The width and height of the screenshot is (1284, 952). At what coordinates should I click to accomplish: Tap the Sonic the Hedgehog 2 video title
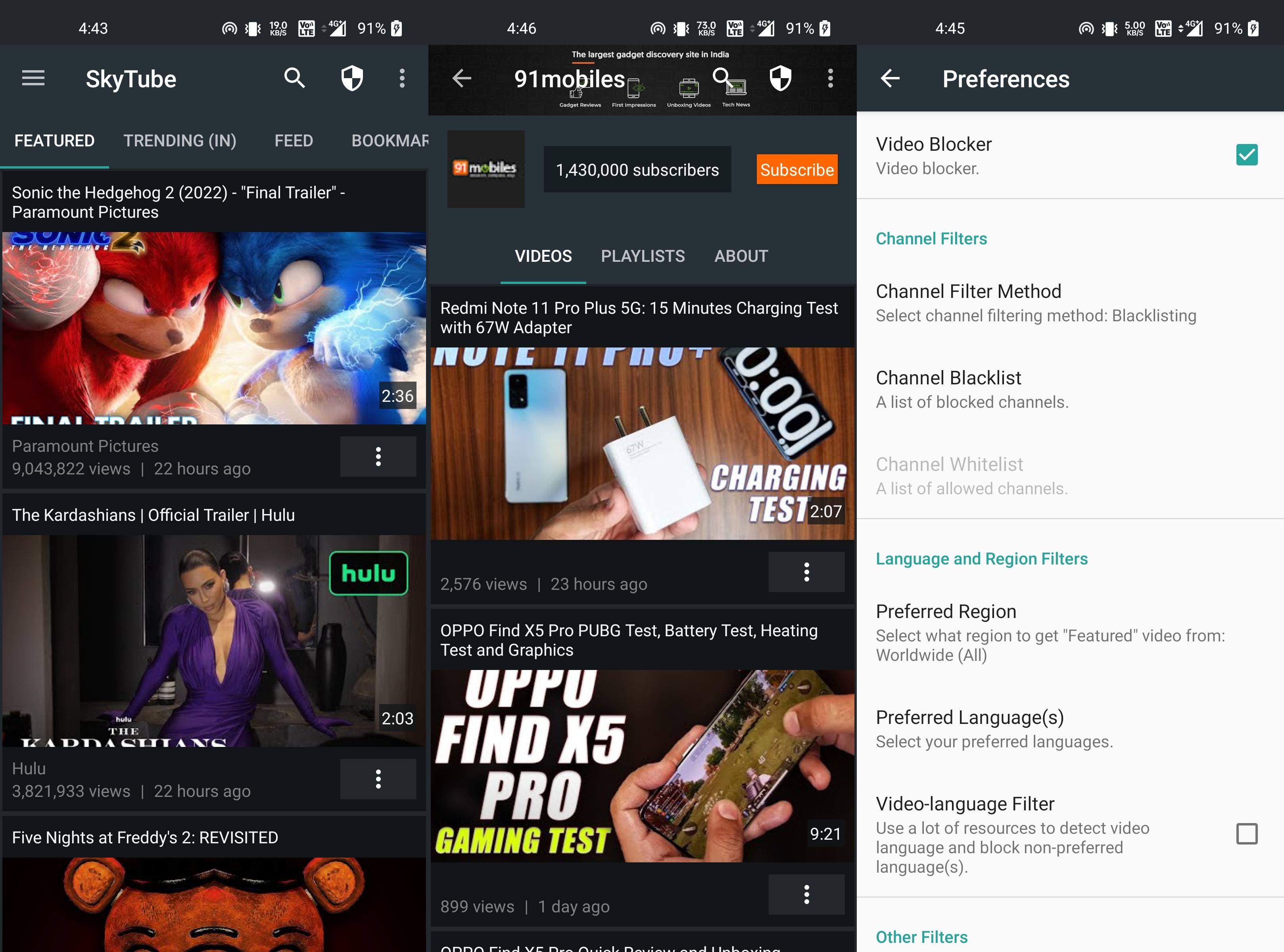pyautogui.click(x=178, y=202)
